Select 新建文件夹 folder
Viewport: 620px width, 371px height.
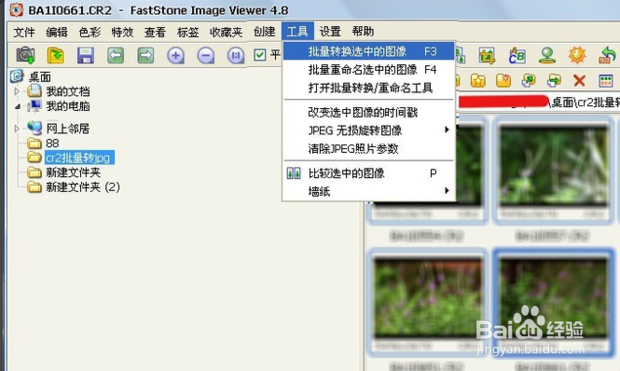coord(73,172)
